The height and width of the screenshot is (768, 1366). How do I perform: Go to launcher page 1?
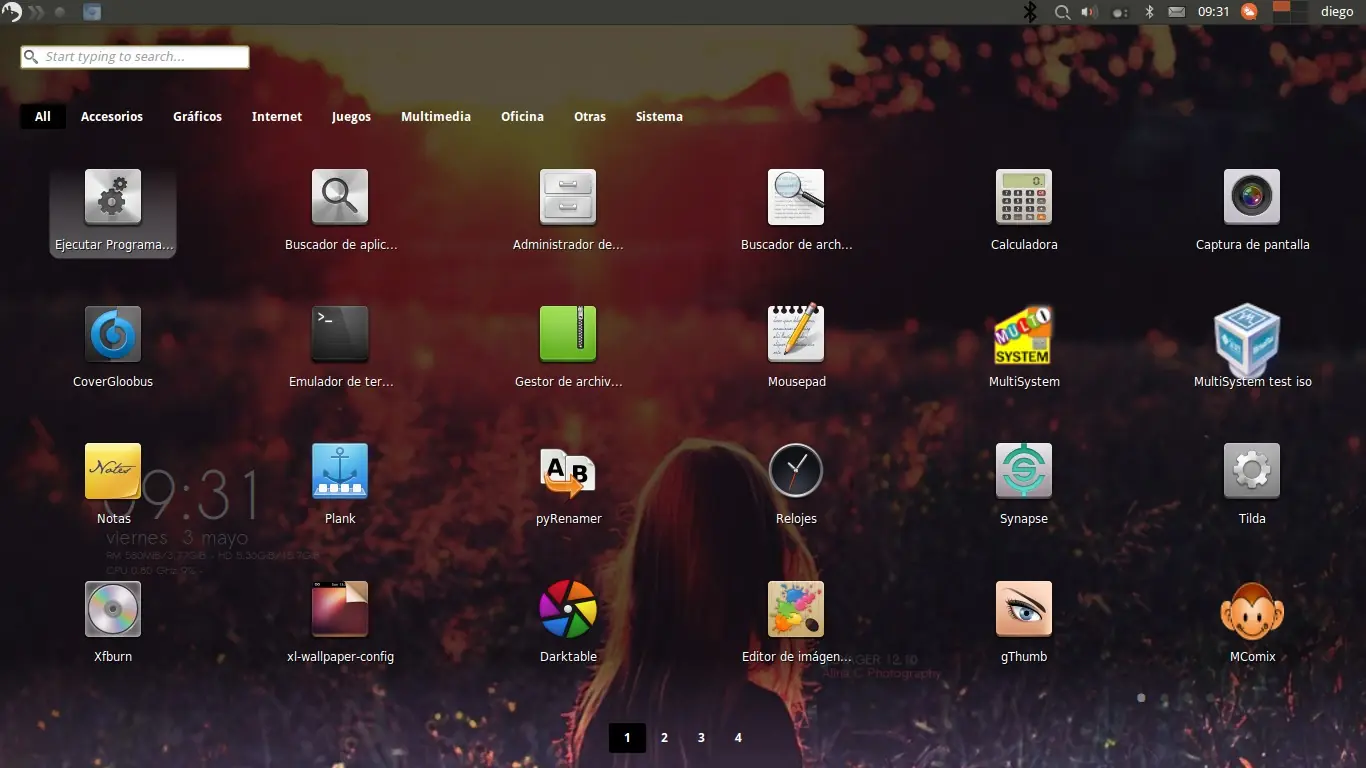coord(627,738)
